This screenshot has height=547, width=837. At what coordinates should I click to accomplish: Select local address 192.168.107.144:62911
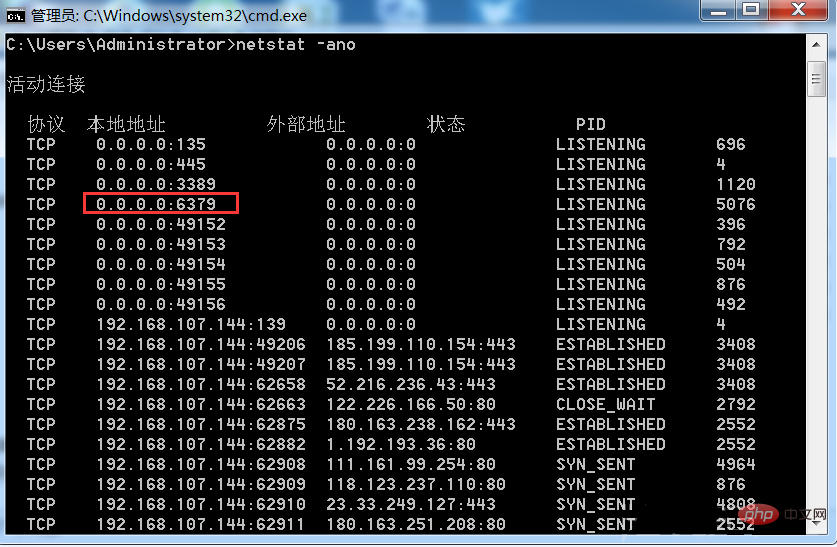tap(201, 524)
